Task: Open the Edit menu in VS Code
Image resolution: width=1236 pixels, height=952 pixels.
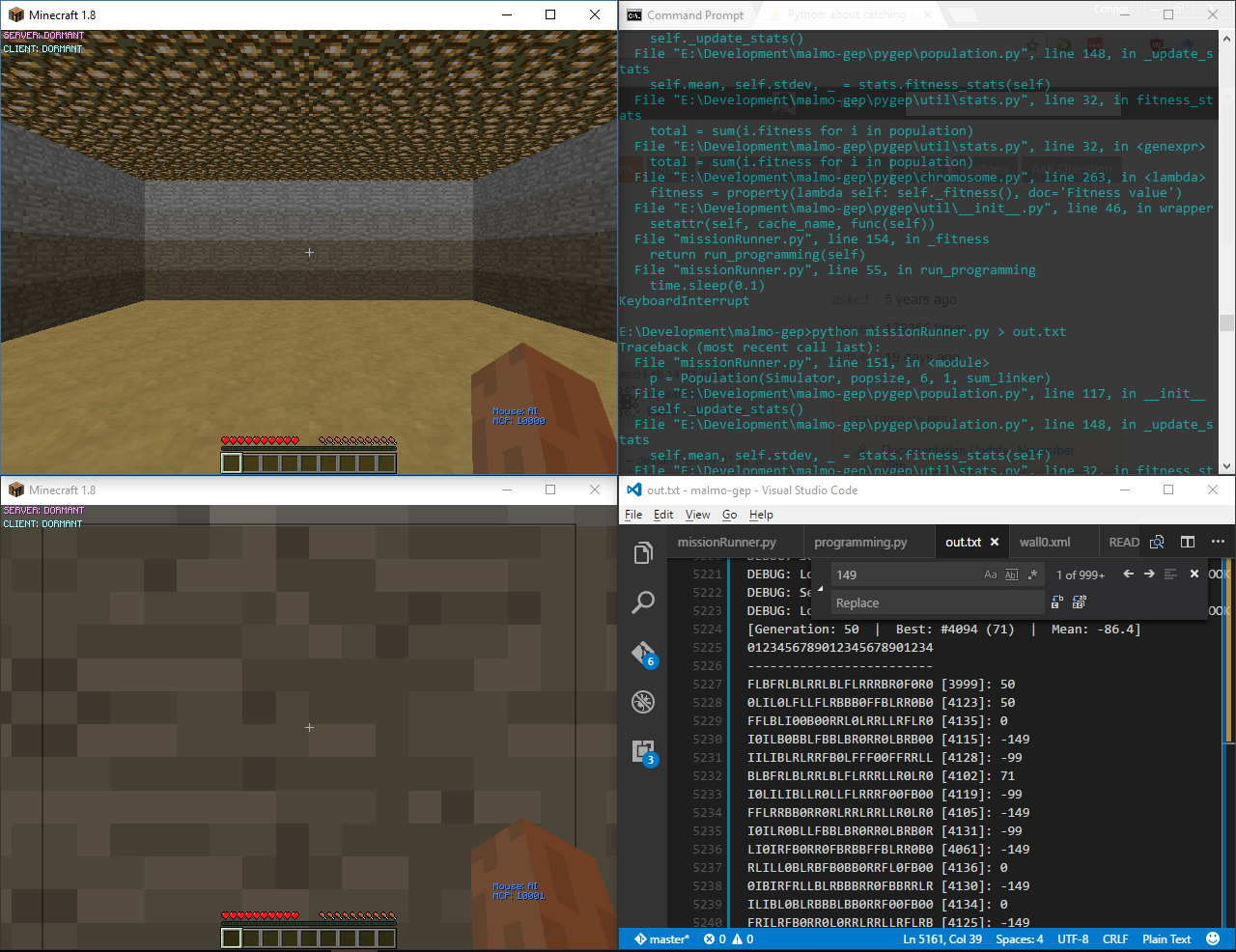Action: pos(663,515)
